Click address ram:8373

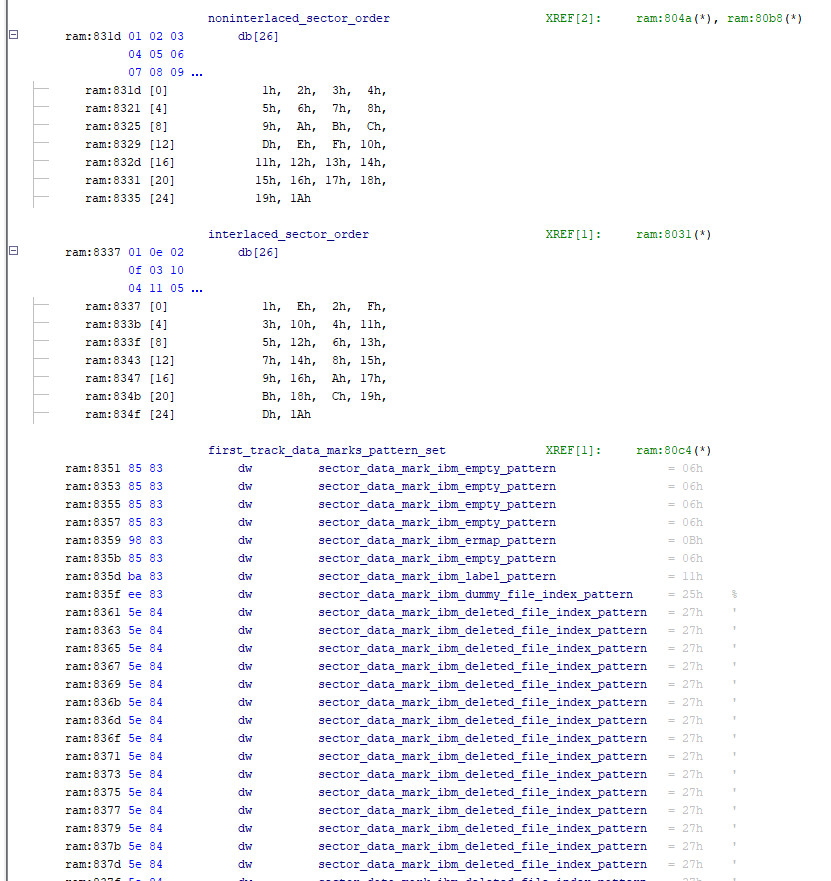93,774
